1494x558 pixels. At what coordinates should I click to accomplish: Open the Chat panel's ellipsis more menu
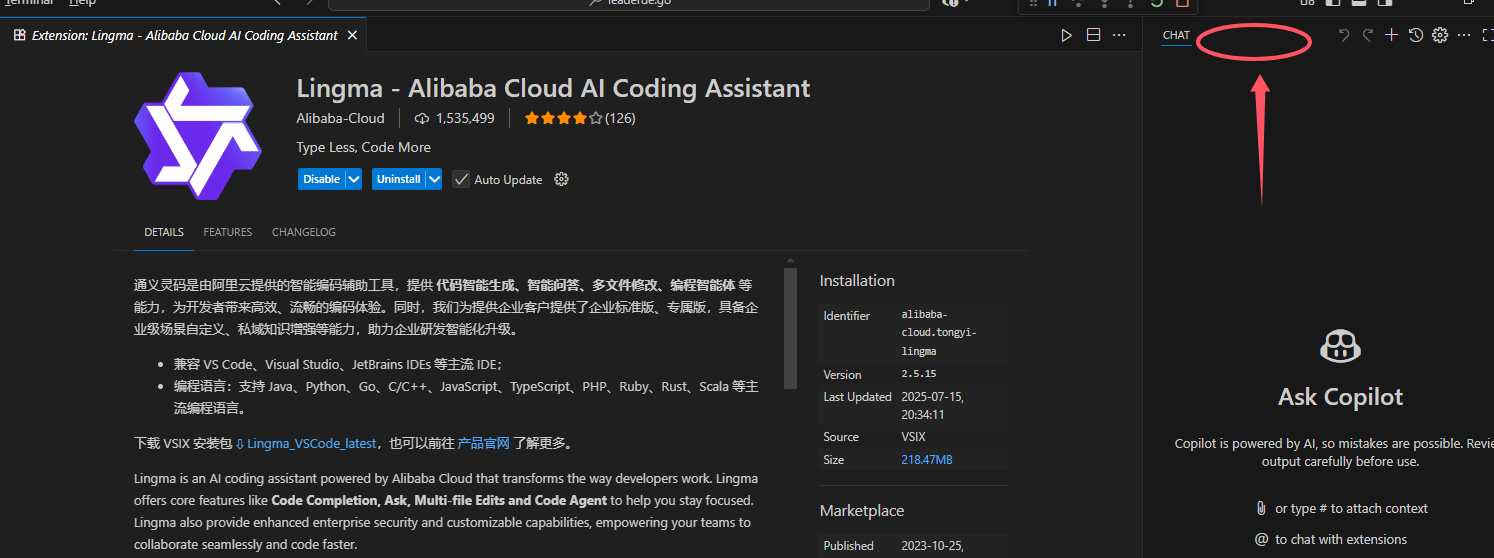click(x=1464, y=35)
